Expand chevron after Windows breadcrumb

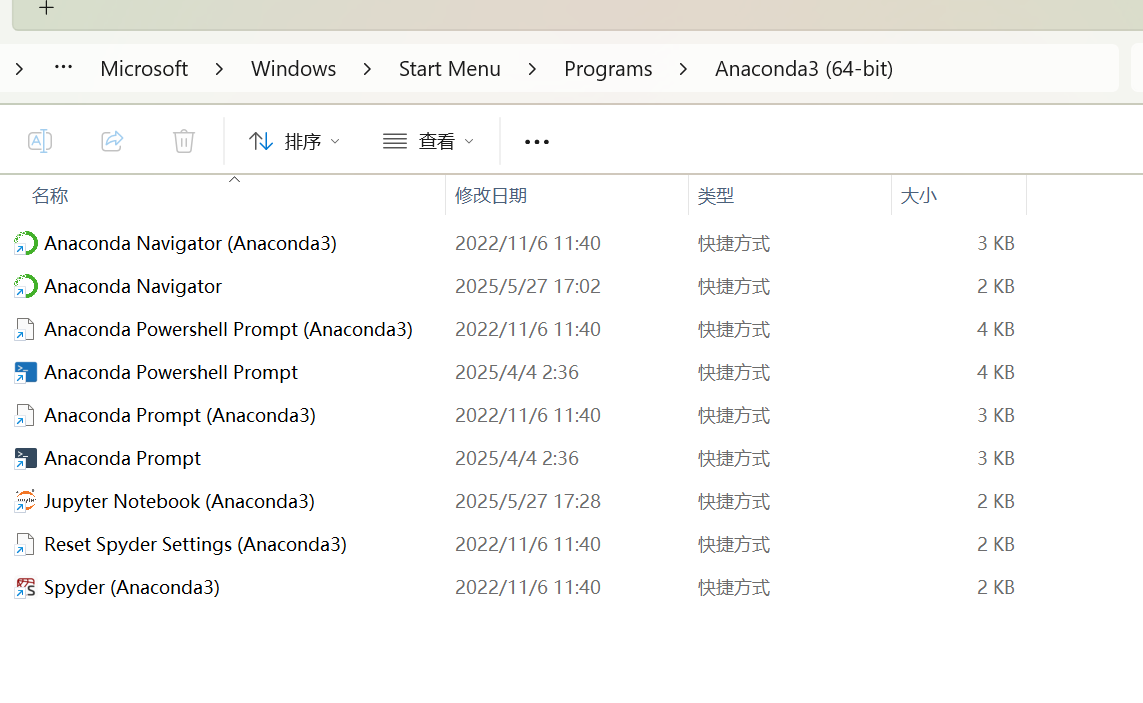coord(367,69)
